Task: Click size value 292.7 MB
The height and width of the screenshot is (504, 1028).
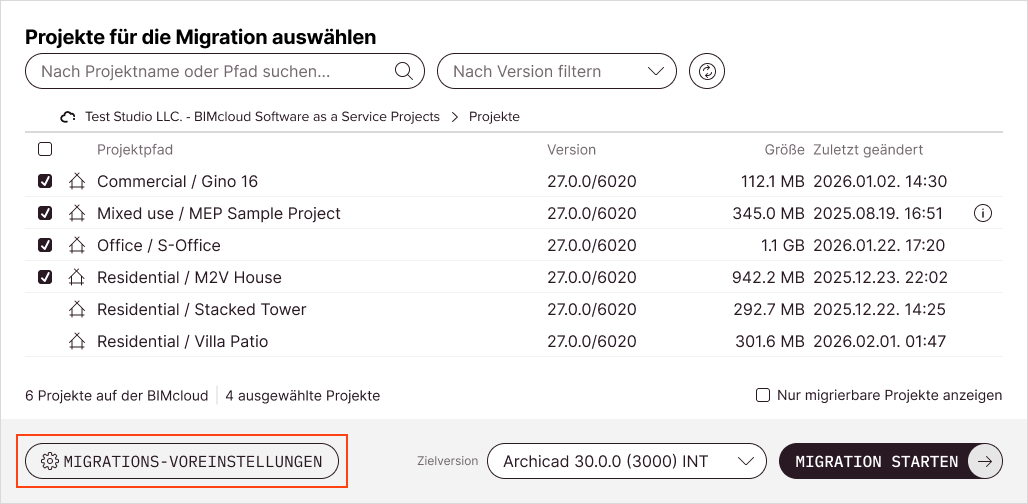Action: (x=769, y=309)
